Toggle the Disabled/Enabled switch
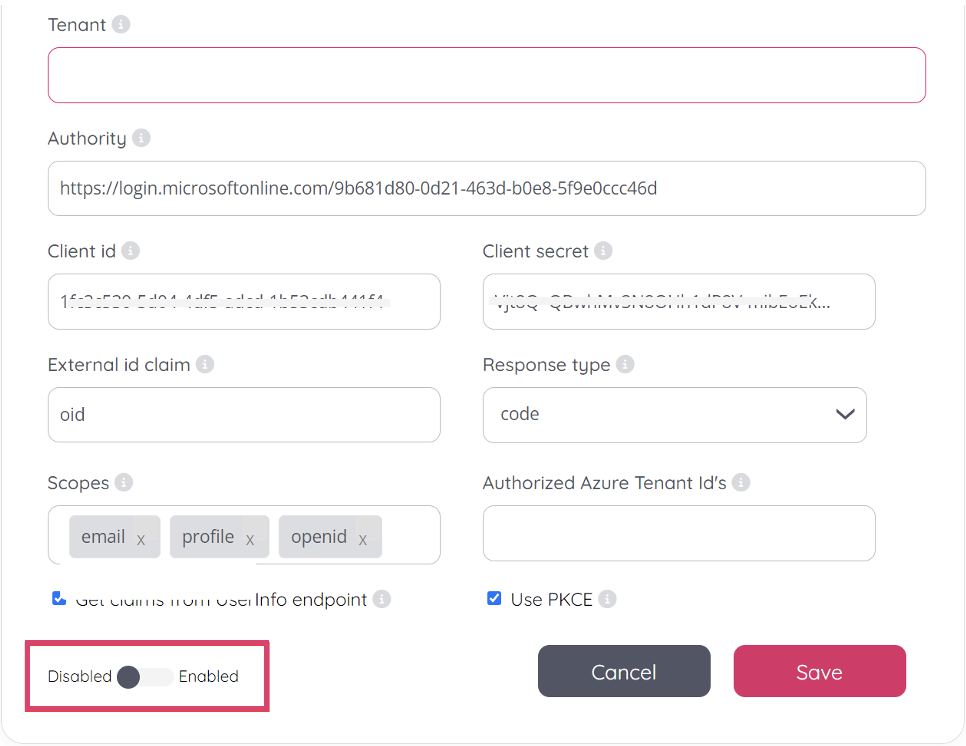This screenshot has width=966, height=746. pos(144,677)
